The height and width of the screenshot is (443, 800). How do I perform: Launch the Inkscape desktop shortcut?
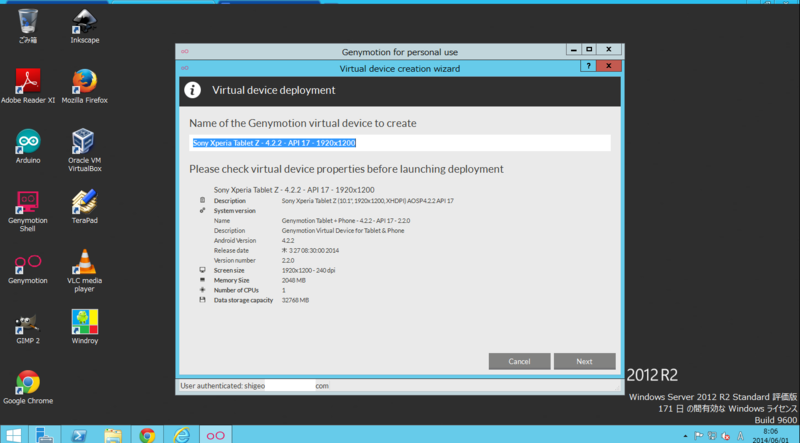click(85, 26)
